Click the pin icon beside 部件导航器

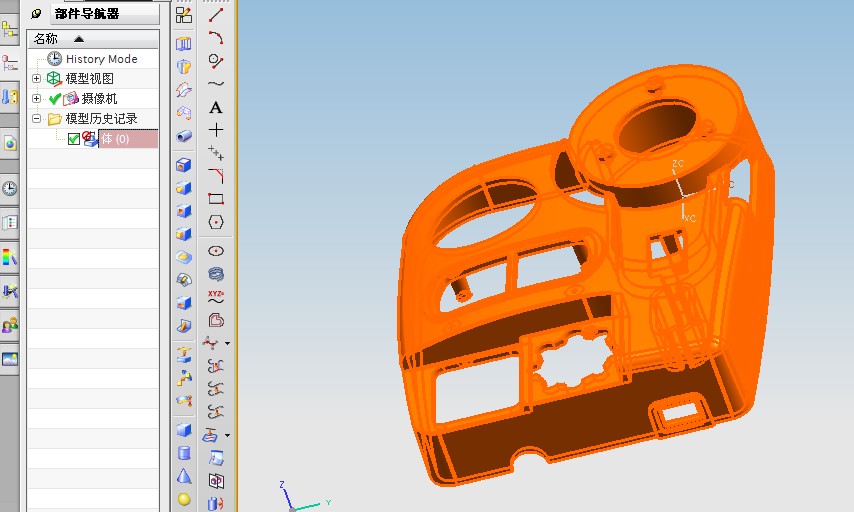click(x=36, y=14)
